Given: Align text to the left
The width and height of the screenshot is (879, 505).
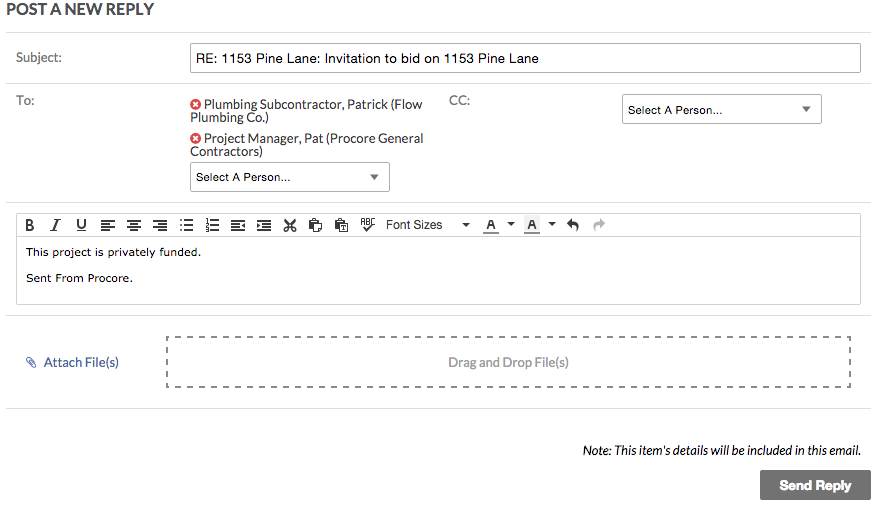Looking at the screenshot, I should click(x=108, y=225).
